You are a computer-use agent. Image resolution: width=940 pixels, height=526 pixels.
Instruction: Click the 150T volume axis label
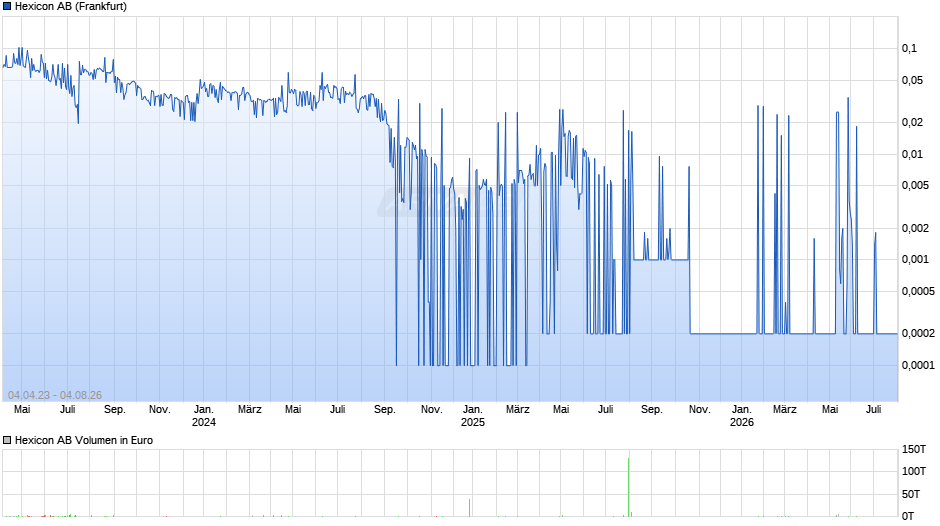[914, 449]
